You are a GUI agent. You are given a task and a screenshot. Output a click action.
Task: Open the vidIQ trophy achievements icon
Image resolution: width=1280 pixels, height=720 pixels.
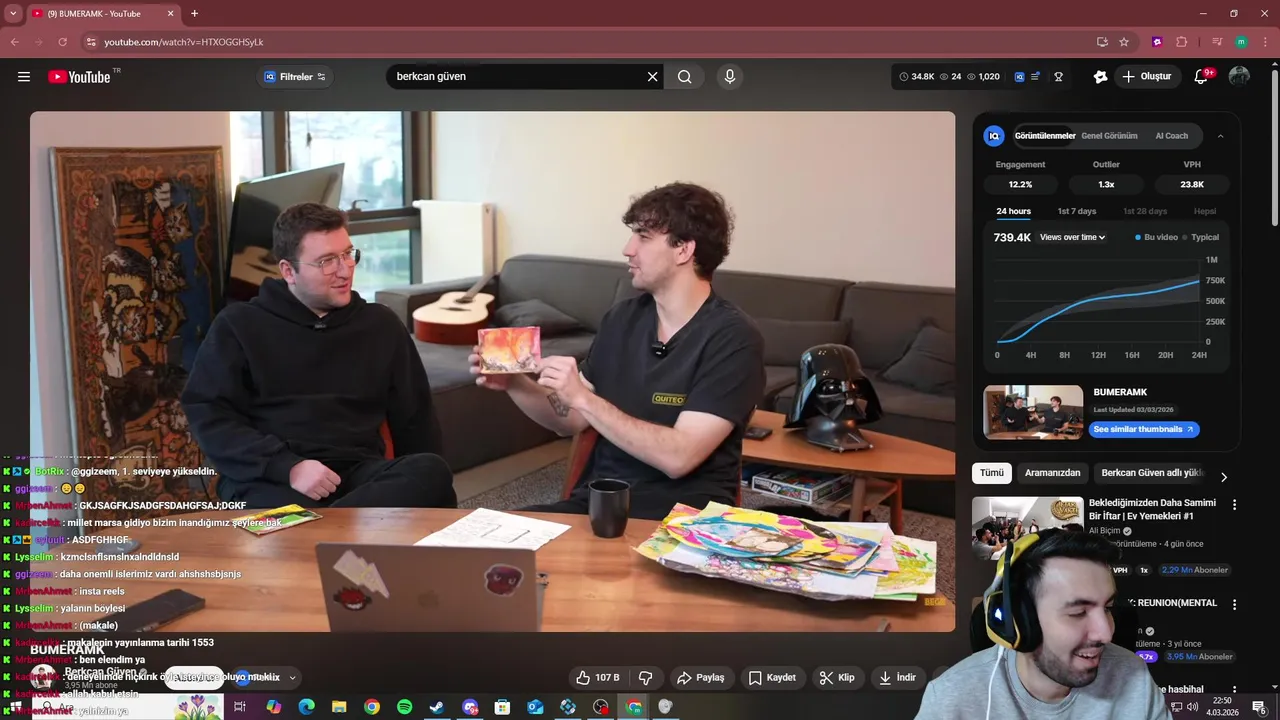(x=1059, y=76)
